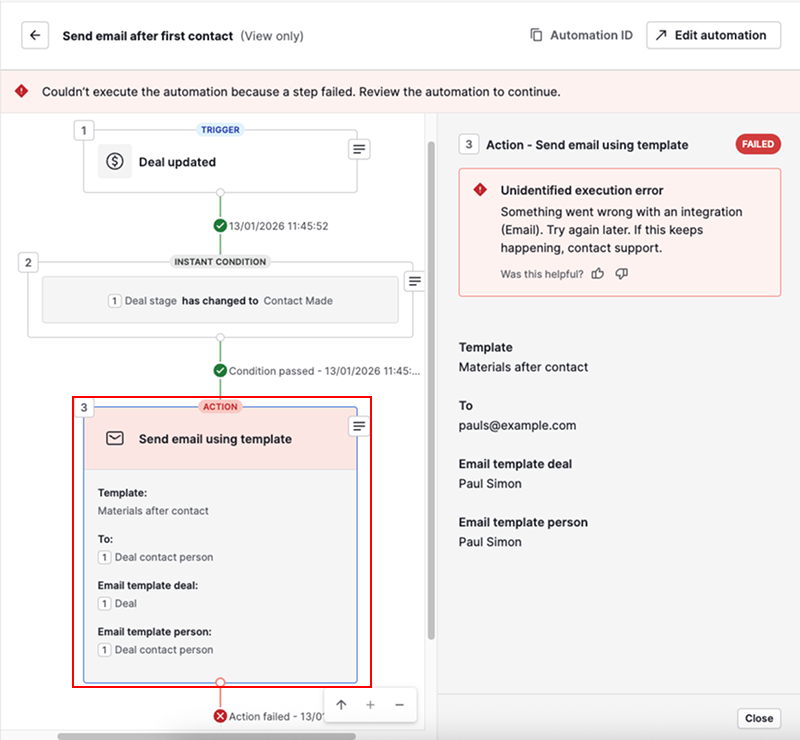
Task: Click the zoom out minus button
Action: pyautogui.click(x=399, y=705)
